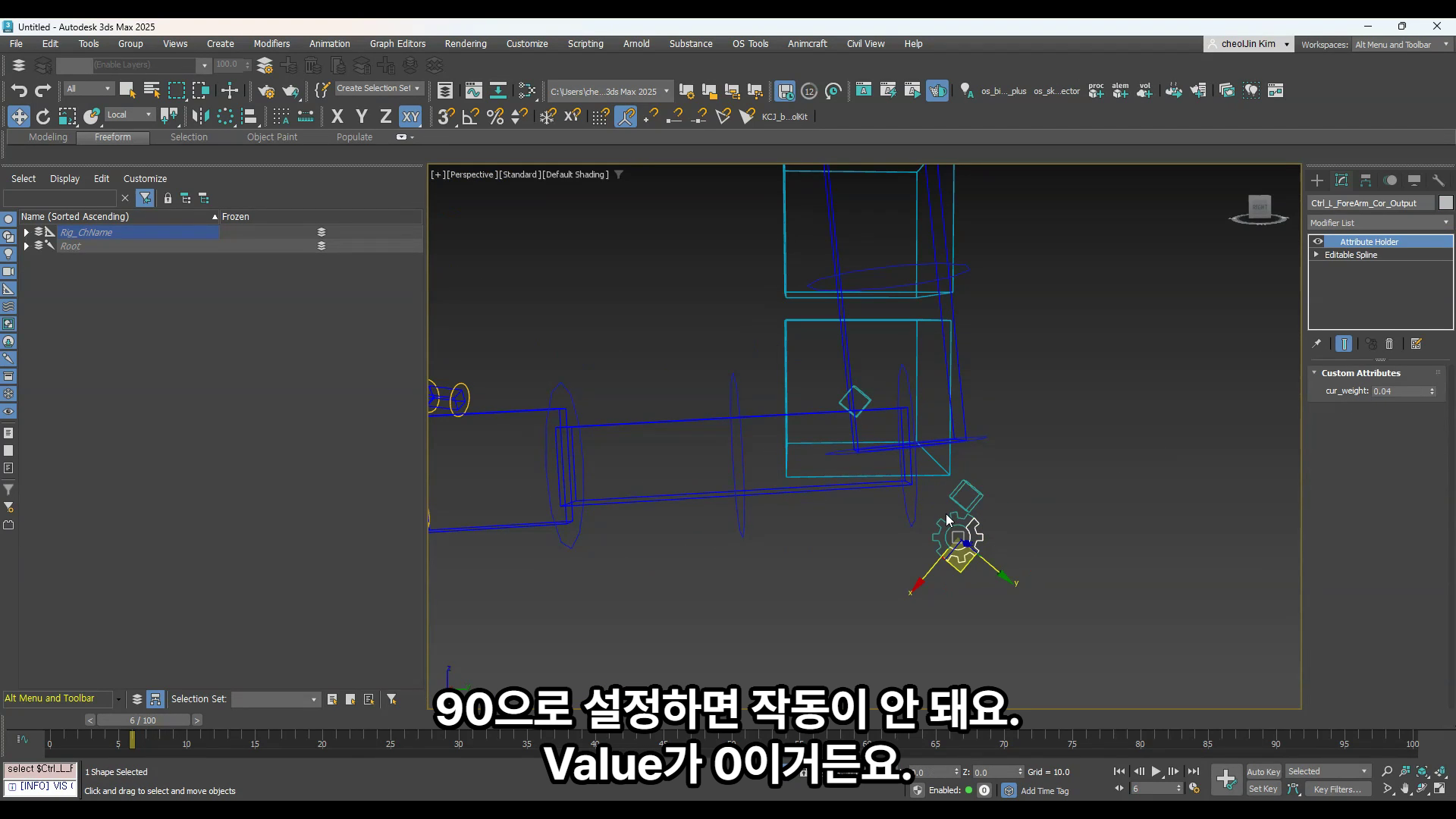Open the Local reference coordinate dropdown
Screen dimensions: 1456x819
pyautogui.click(x=130, y=115)
